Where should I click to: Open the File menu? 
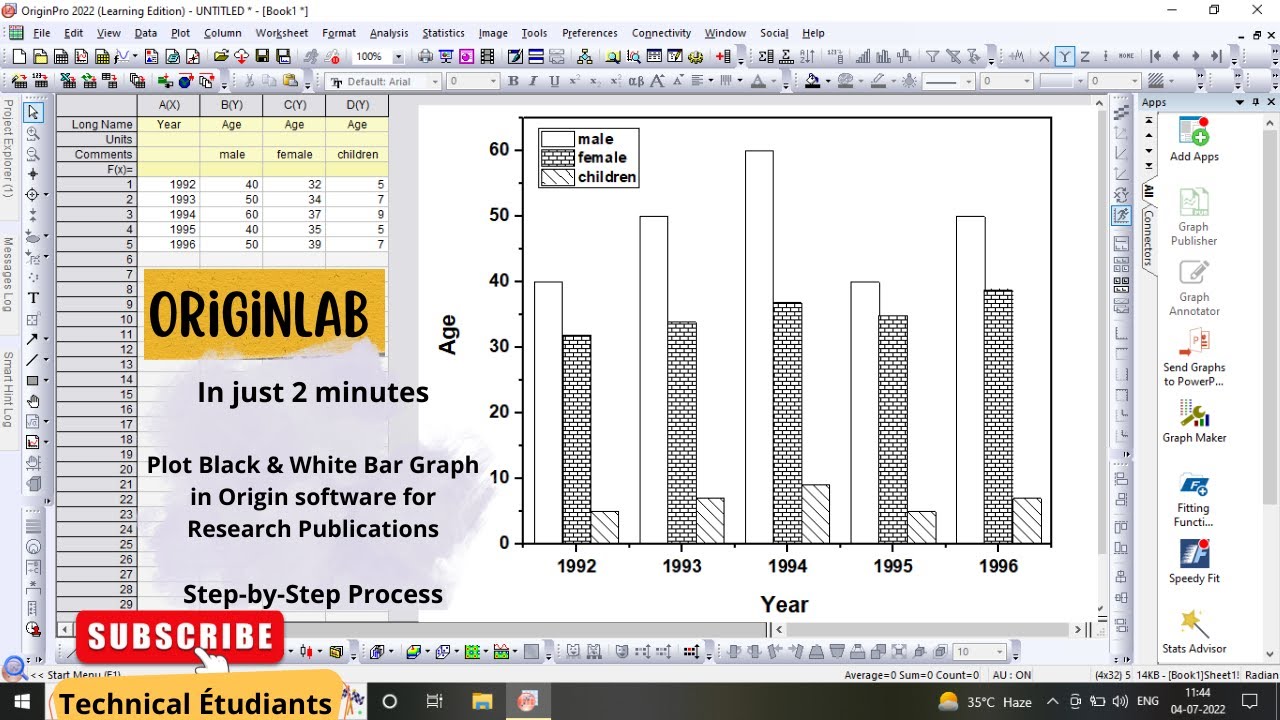coord(42,33)
